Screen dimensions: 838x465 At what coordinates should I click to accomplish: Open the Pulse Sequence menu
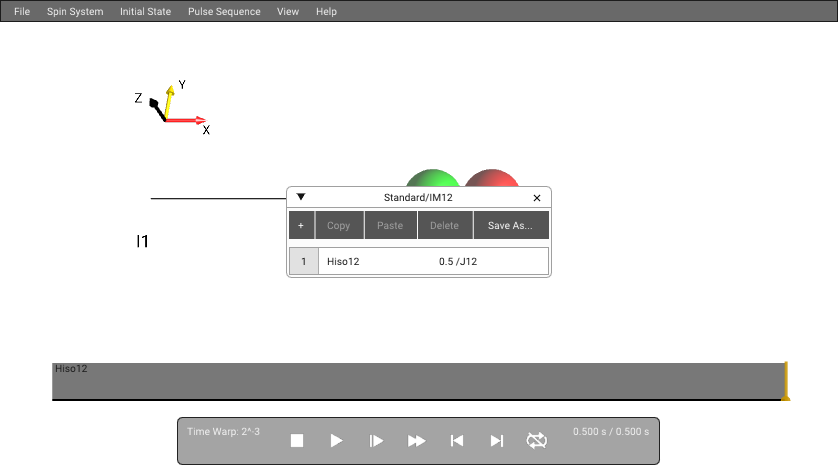pos(224,11)
